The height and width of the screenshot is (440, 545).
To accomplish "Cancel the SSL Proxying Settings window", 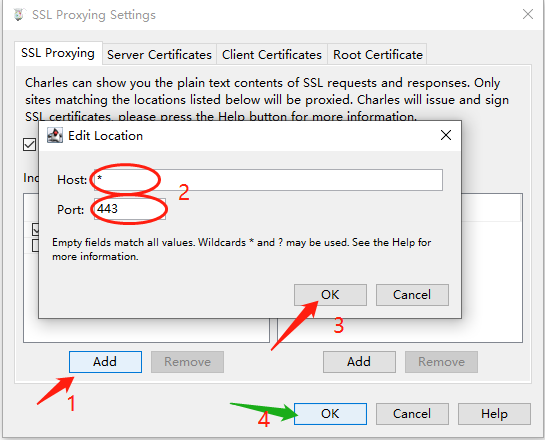I will pyautogui.click(x=412, y=414).
